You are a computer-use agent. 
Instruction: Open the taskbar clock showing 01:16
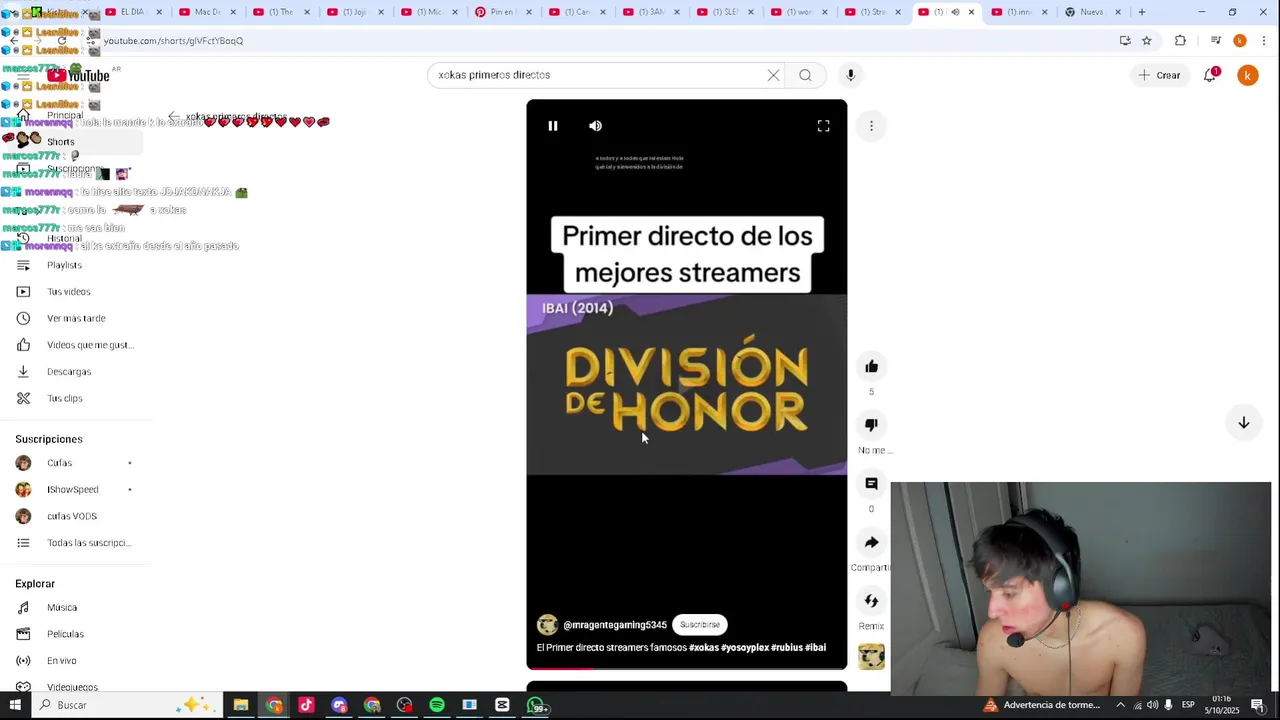point(1222,705)
